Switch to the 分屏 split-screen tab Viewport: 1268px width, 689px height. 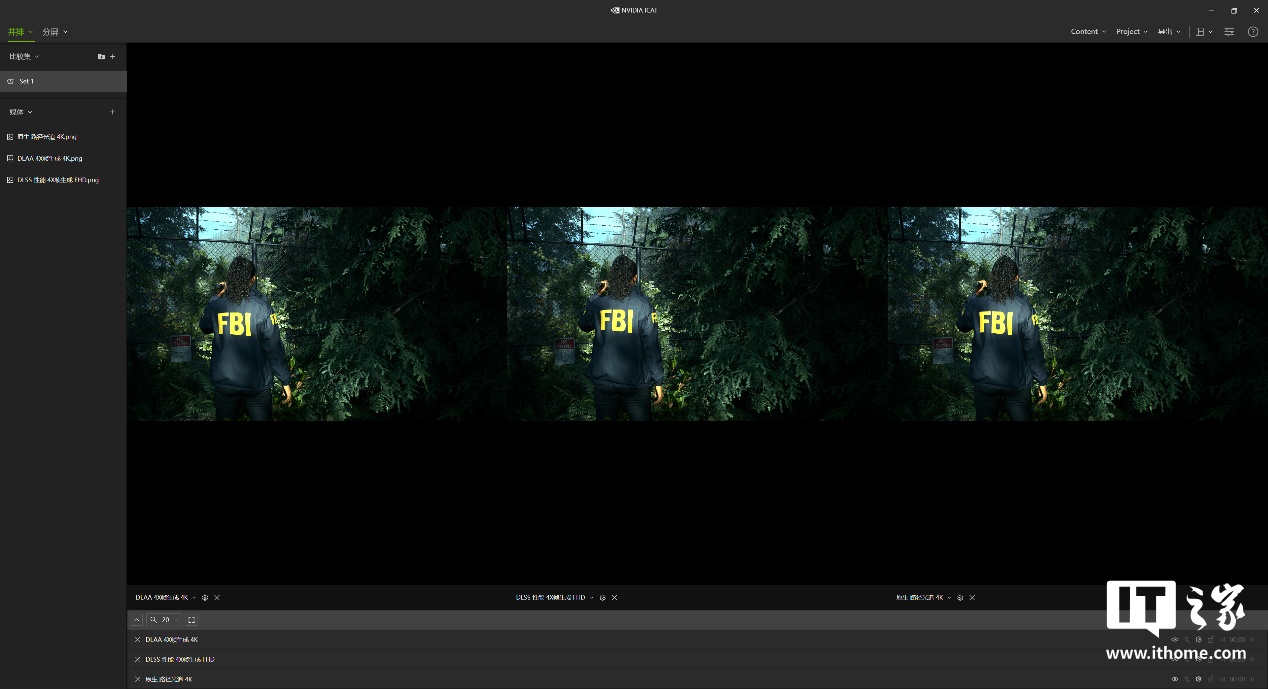(54, 32)
